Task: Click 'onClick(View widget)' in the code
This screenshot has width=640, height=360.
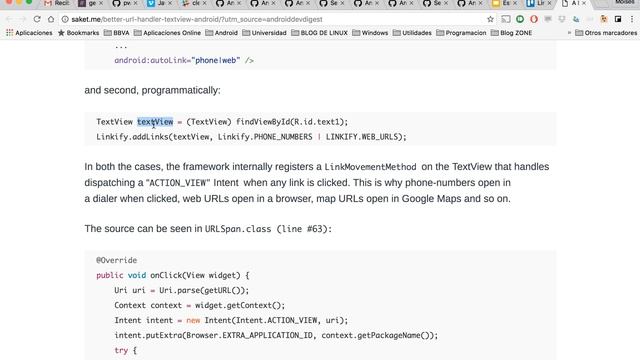Action: [x=195, y=276]
